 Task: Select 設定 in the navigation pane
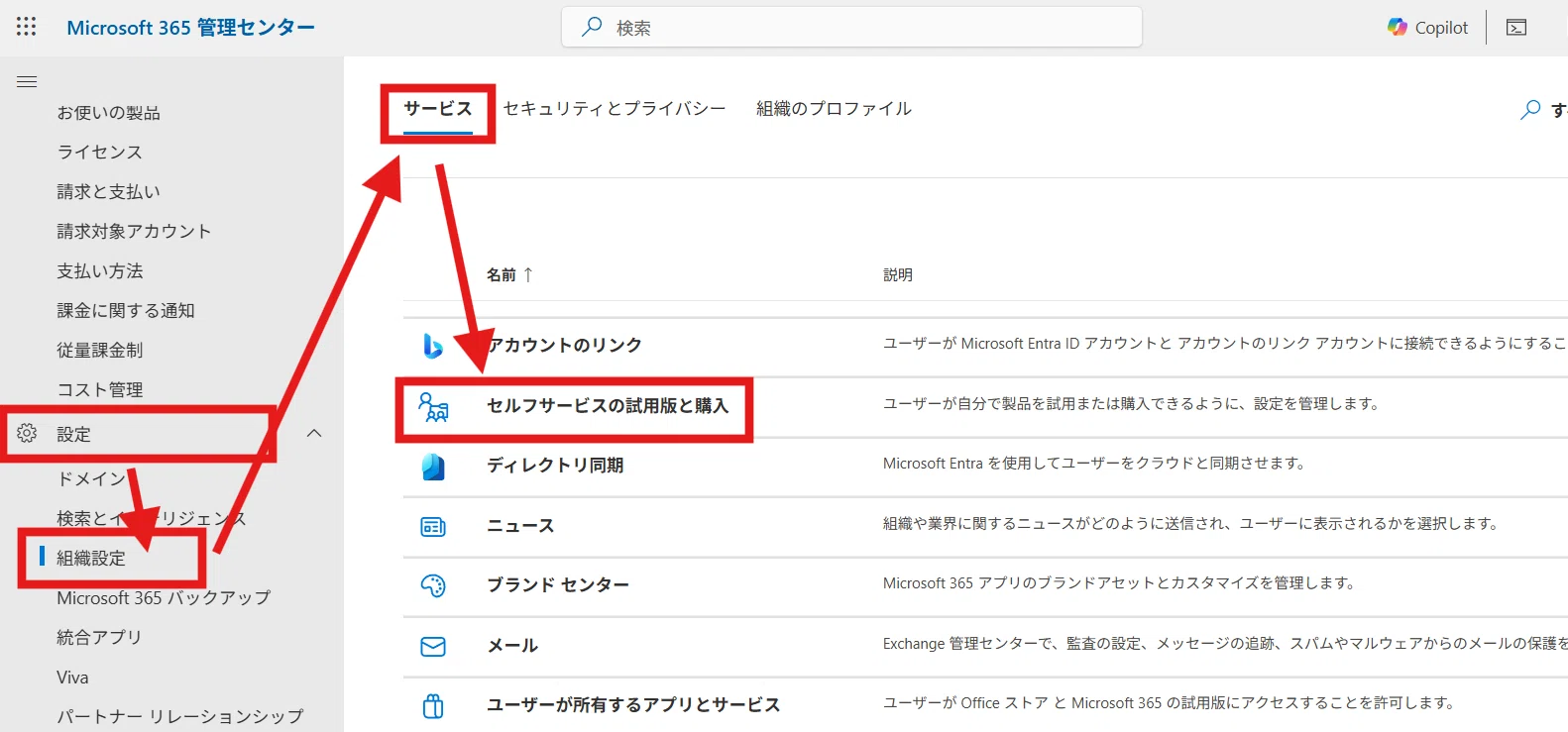pyautogui.click(x=73, y=434)
